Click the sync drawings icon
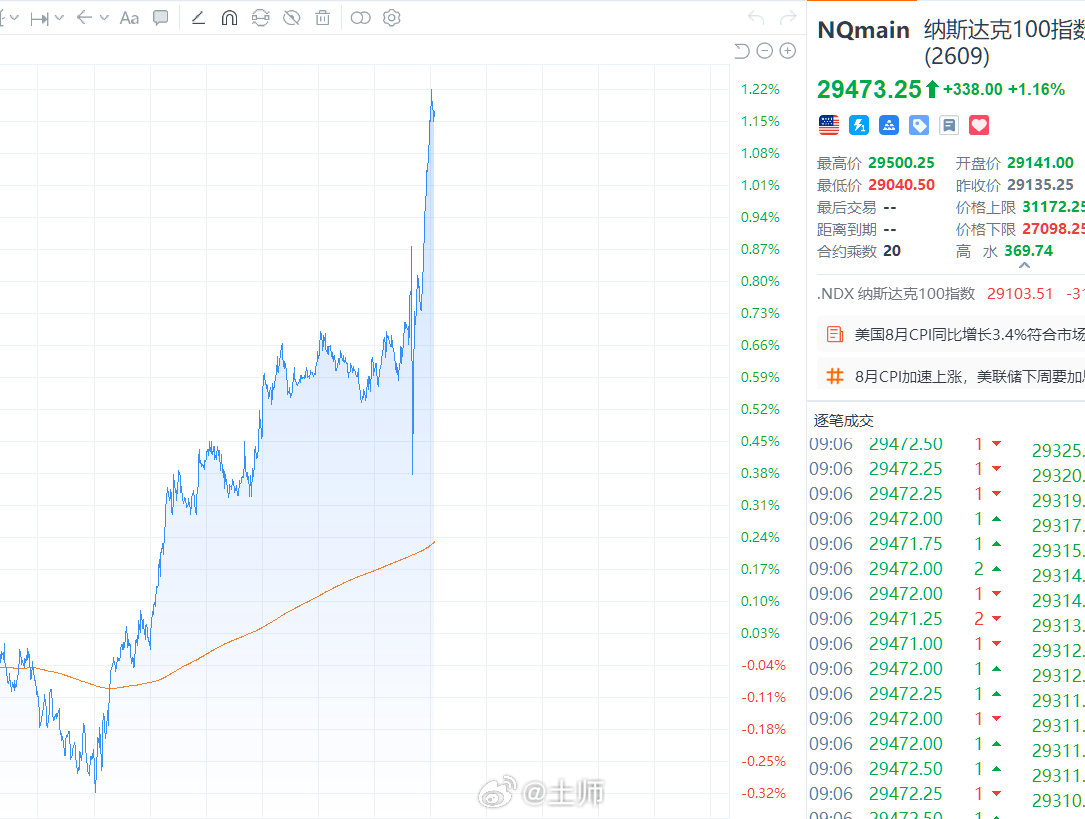Viewport: 1085px width, 819px height. (x=260, y=18)
